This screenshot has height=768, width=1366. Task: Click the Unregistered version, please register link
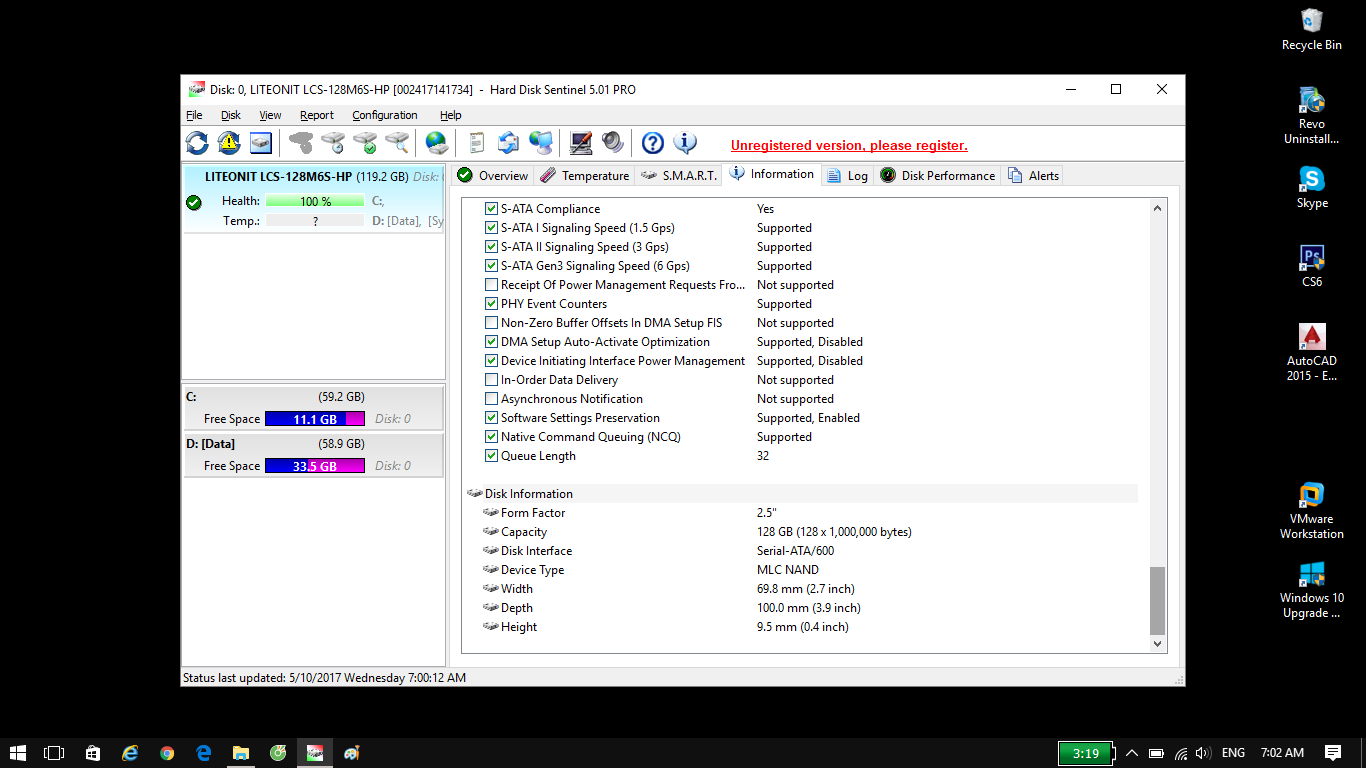click(849, 146)
